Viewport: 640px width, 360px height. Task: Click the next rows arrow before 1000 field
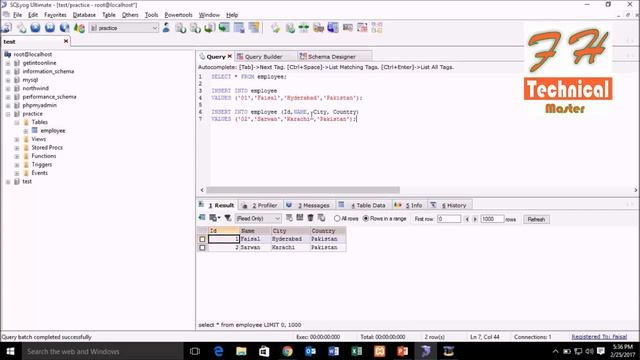point(475,219)
